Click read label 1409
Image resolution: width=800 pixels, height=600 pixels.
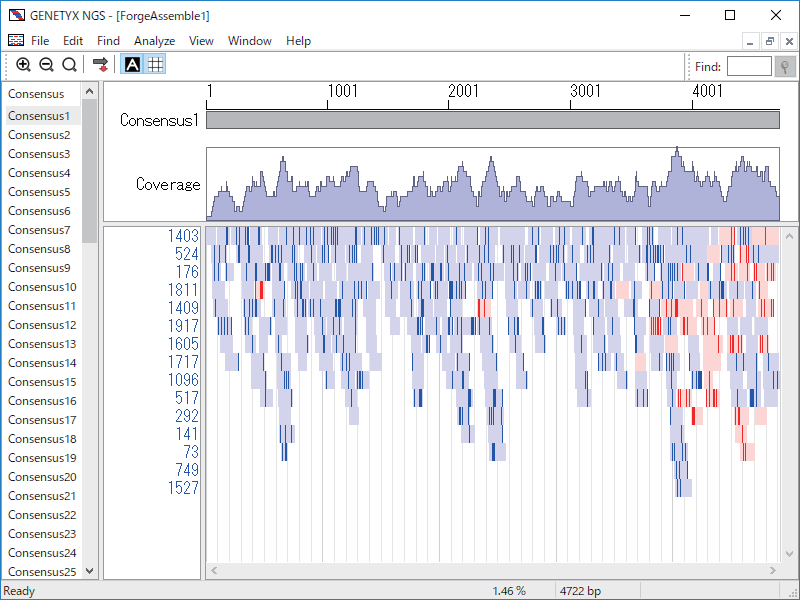click(x=183, y=308)
